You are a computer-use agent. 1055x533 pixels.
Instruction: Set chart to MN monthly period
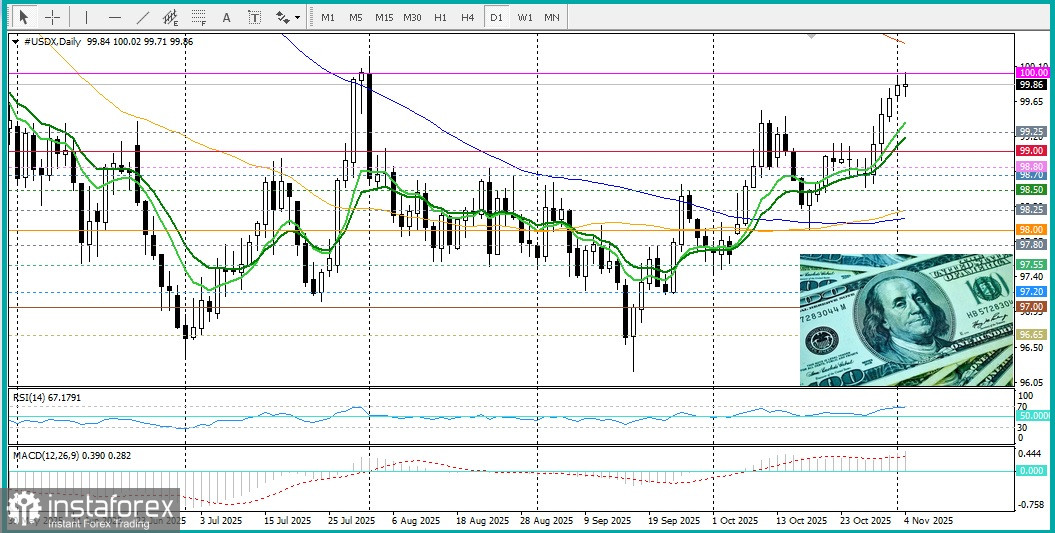[552, 17]
